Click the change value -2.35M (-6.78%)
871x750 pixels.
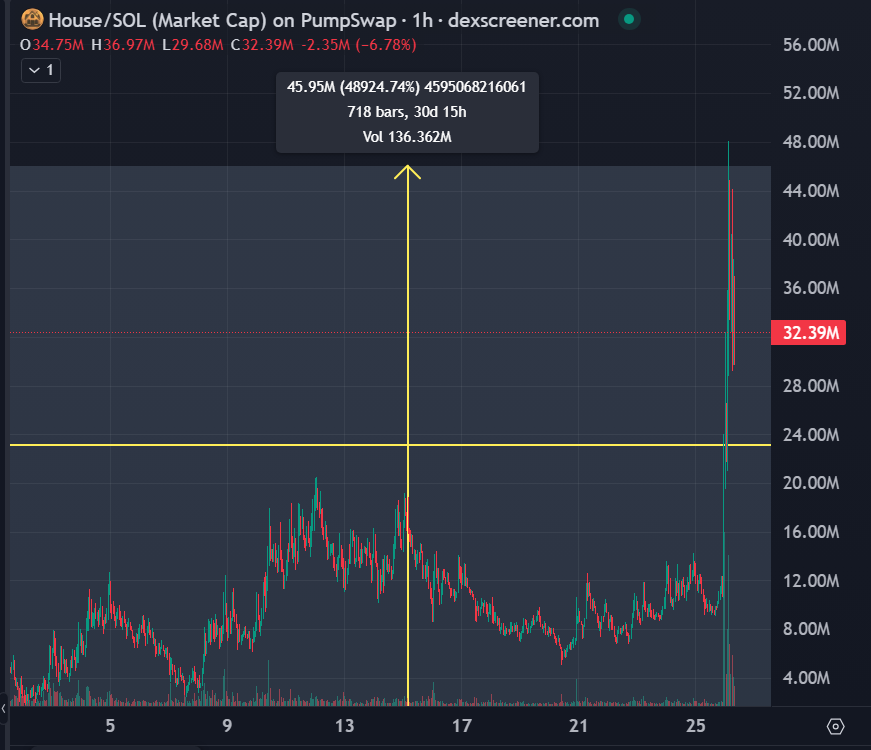pos(359,45)
